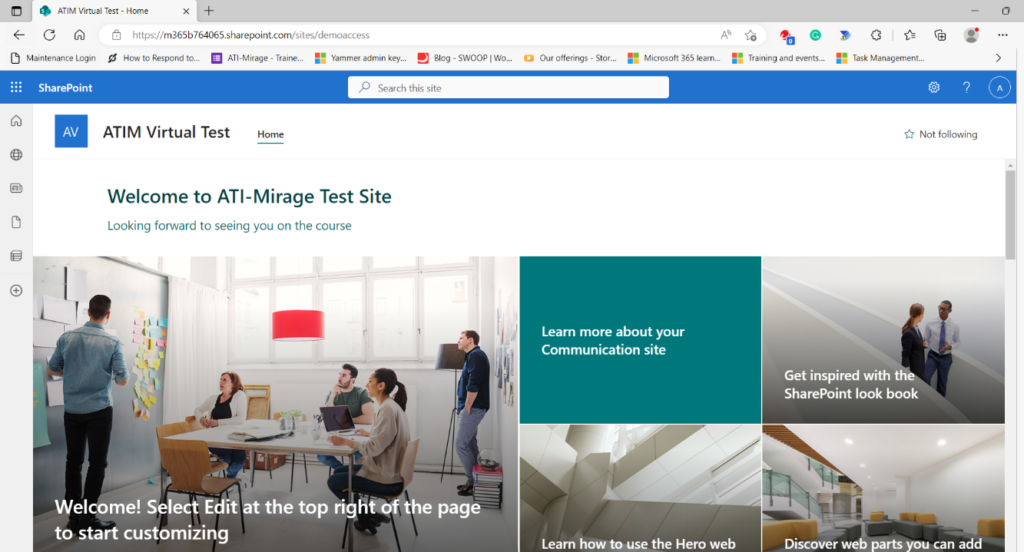
Task: Expand the bookmarks bar overflow chevron
Action: (x=998, y=58)
